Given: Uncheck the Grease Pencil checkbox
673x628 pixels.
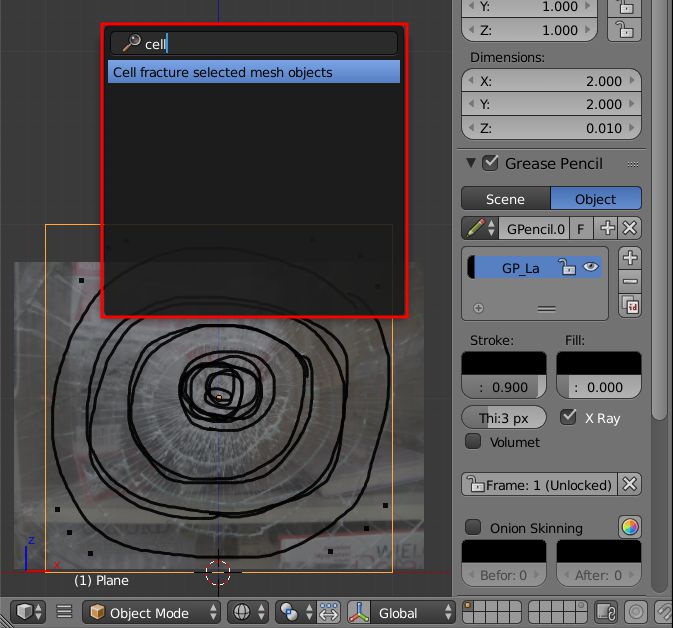Looking at the screenshot, I should [490, 163].
